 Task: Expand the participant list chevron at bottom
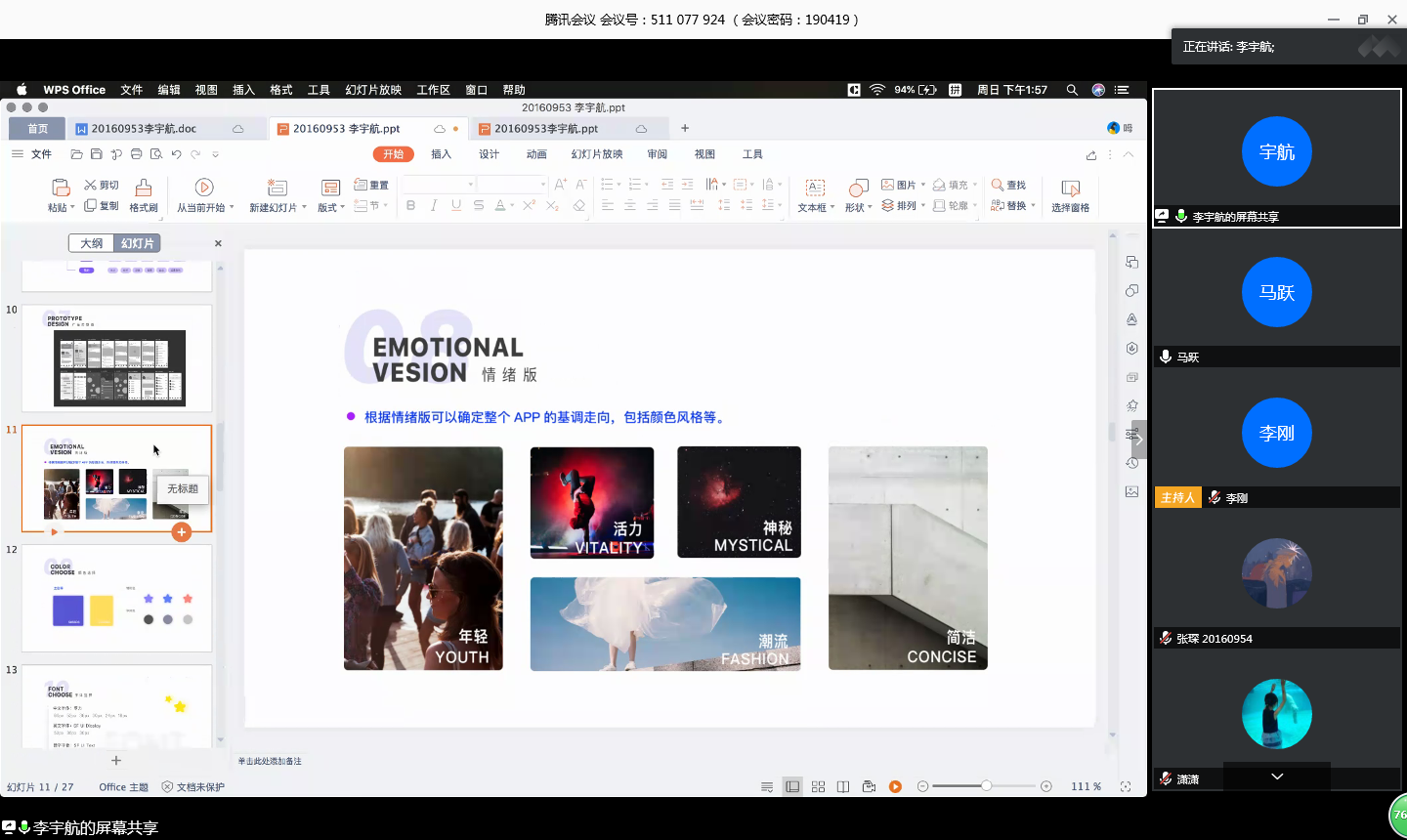pos(1276,777)
